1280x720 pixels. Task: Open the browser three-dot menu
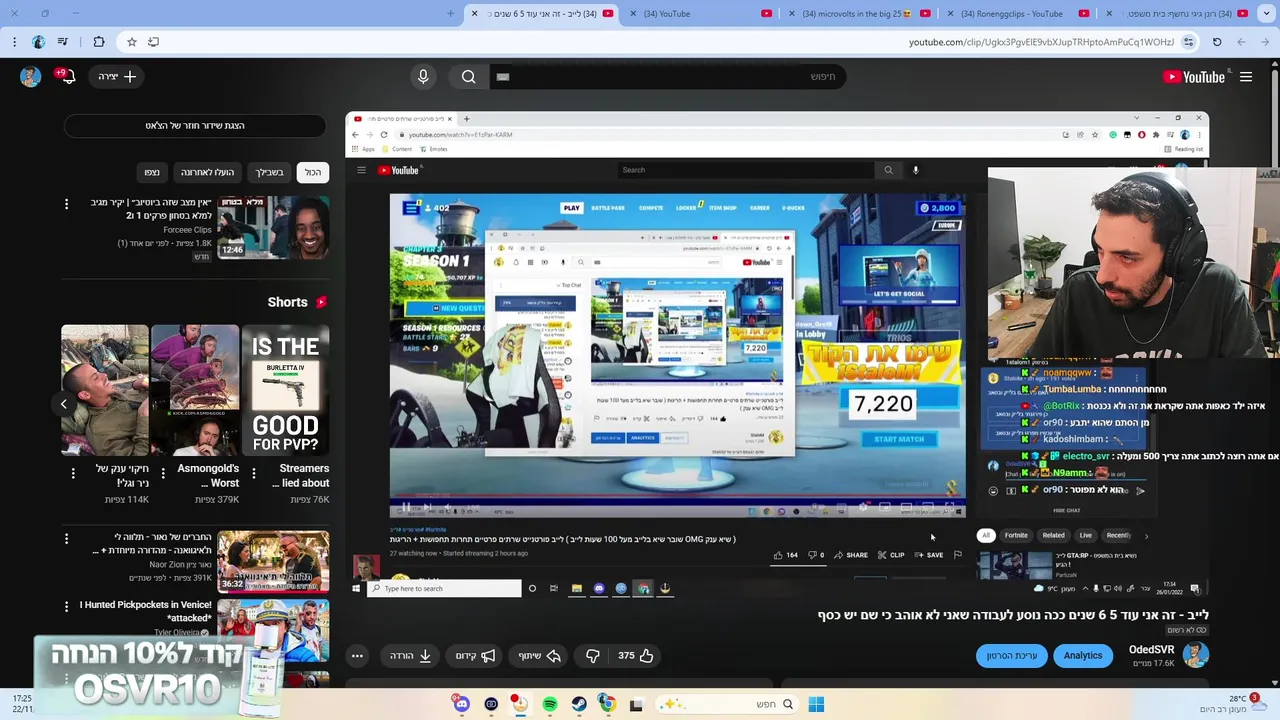click(14, 42)
